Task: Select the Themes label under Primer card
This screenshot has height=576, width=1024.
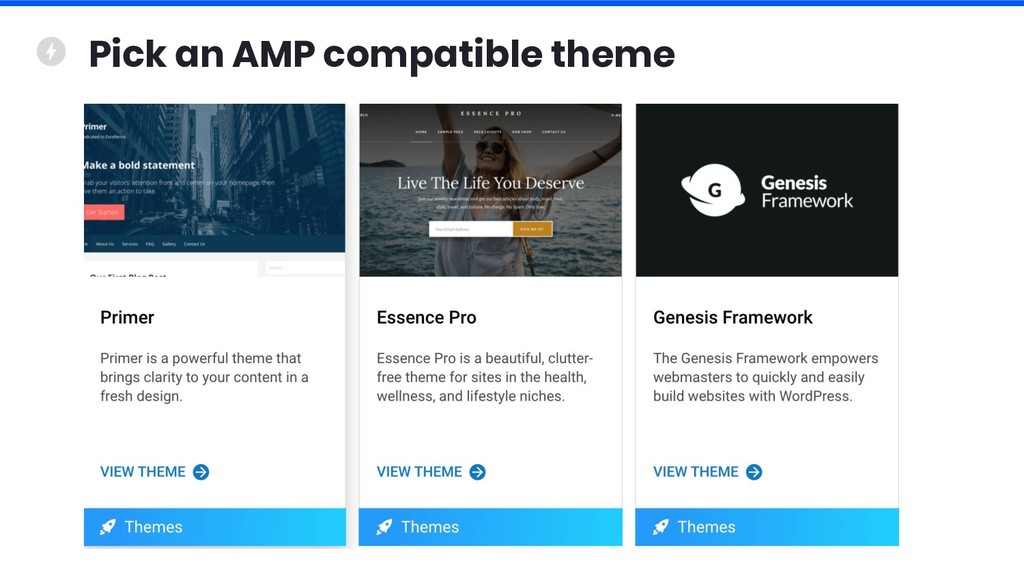Action: pos(153,527)
